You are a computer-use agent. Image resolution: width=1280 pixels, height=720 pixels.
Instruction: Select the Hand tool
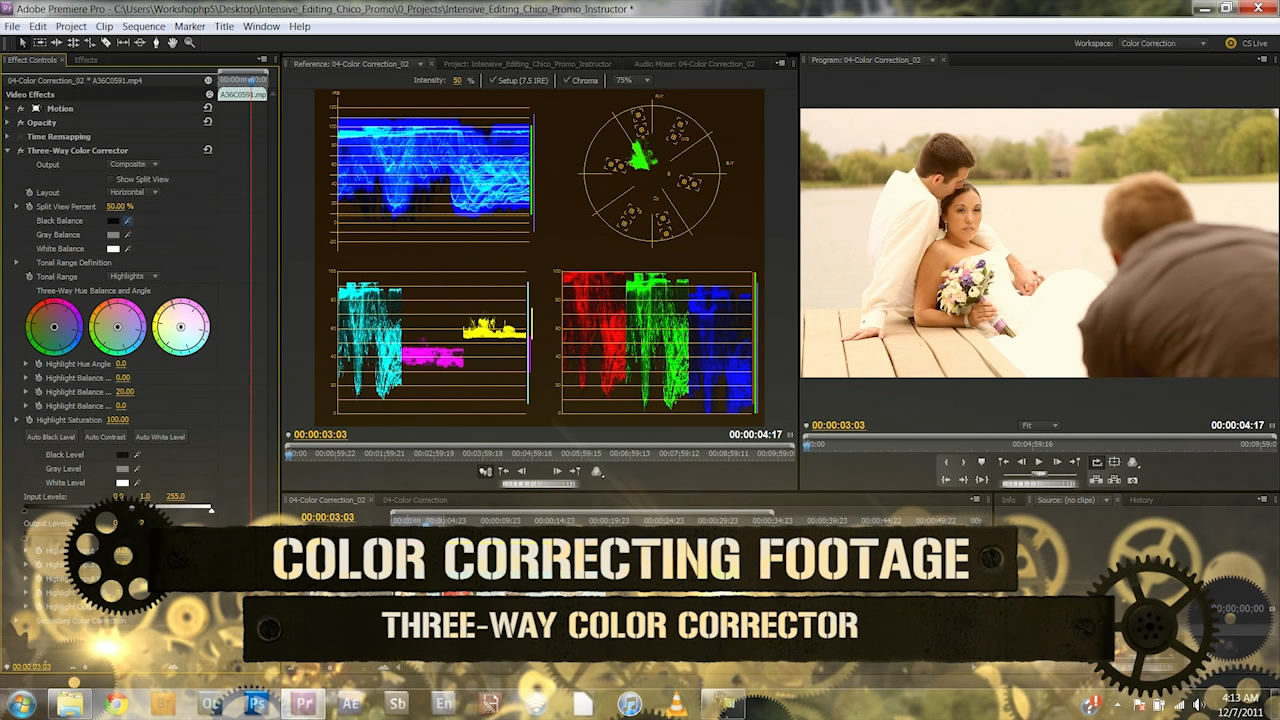173,43
